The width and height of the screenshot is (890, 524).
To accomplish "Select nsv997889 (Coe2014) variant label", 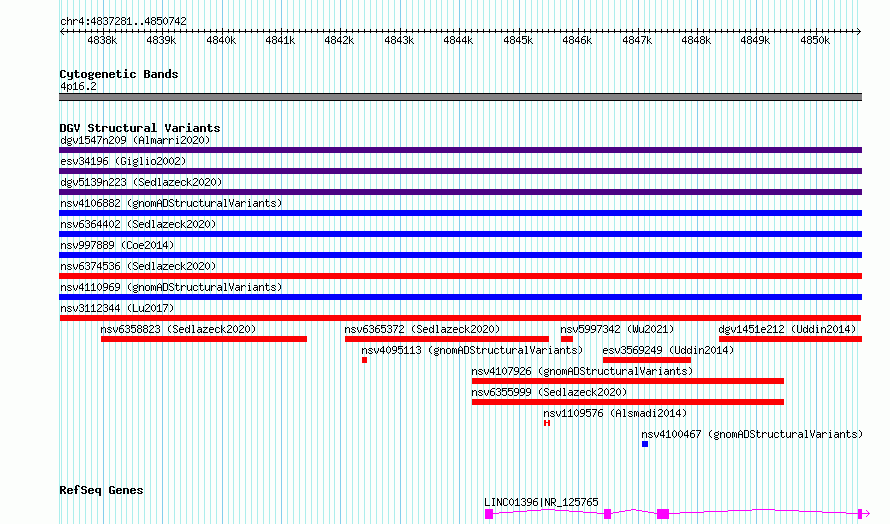I will click(117, 245).
